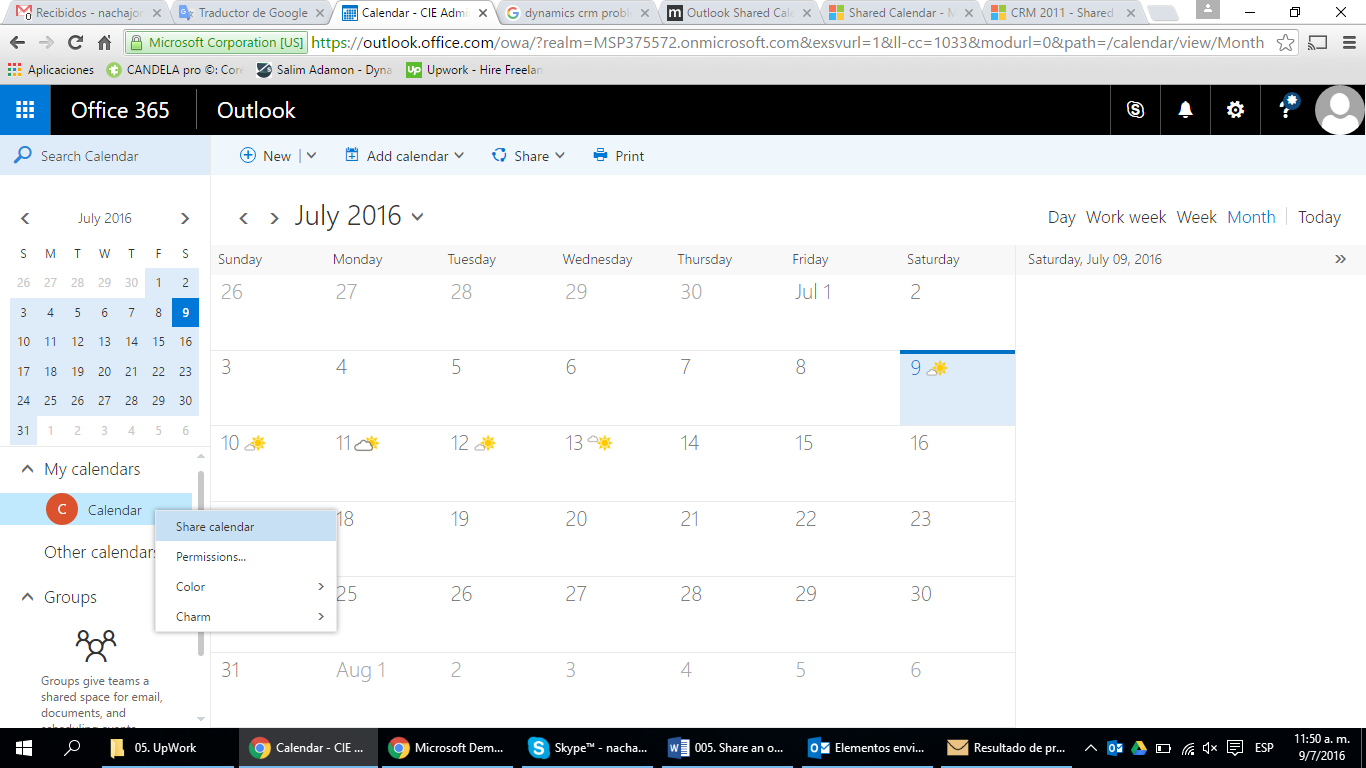
Task: Open the Word document in the taskbar
Action: [727, 748]
